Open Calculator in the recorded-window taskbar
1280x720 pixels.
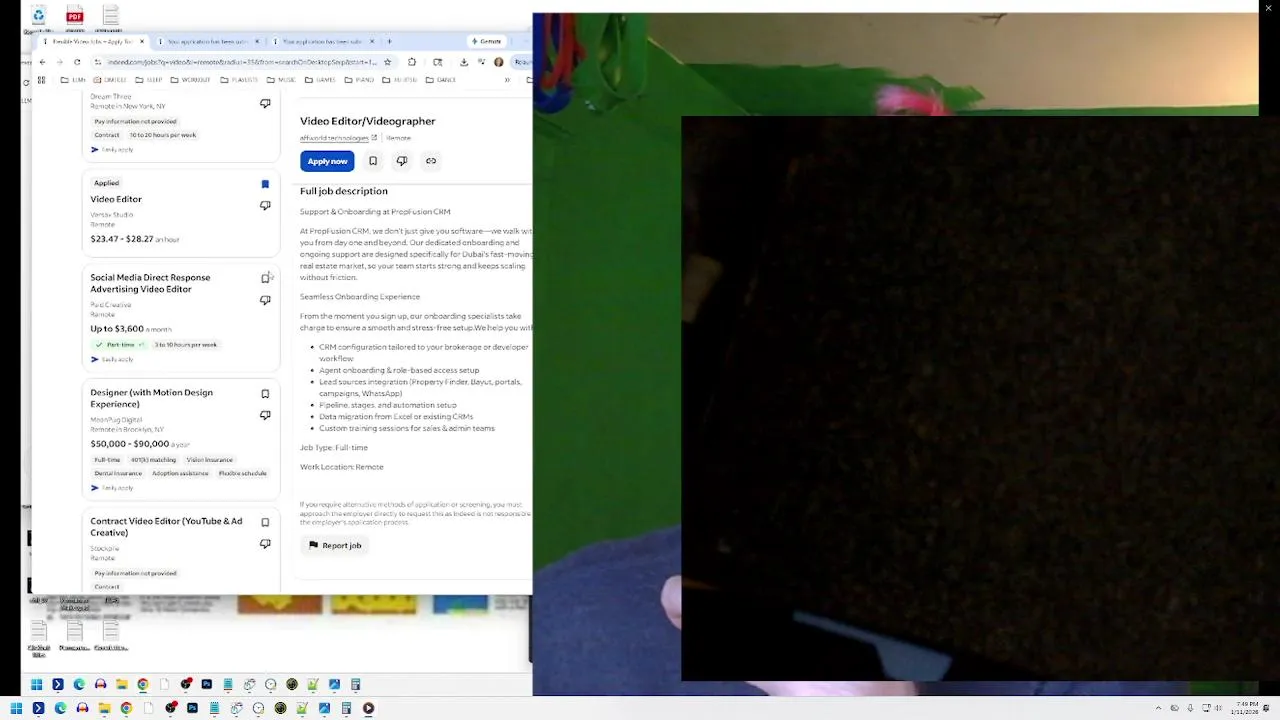(x=356, y=685)
